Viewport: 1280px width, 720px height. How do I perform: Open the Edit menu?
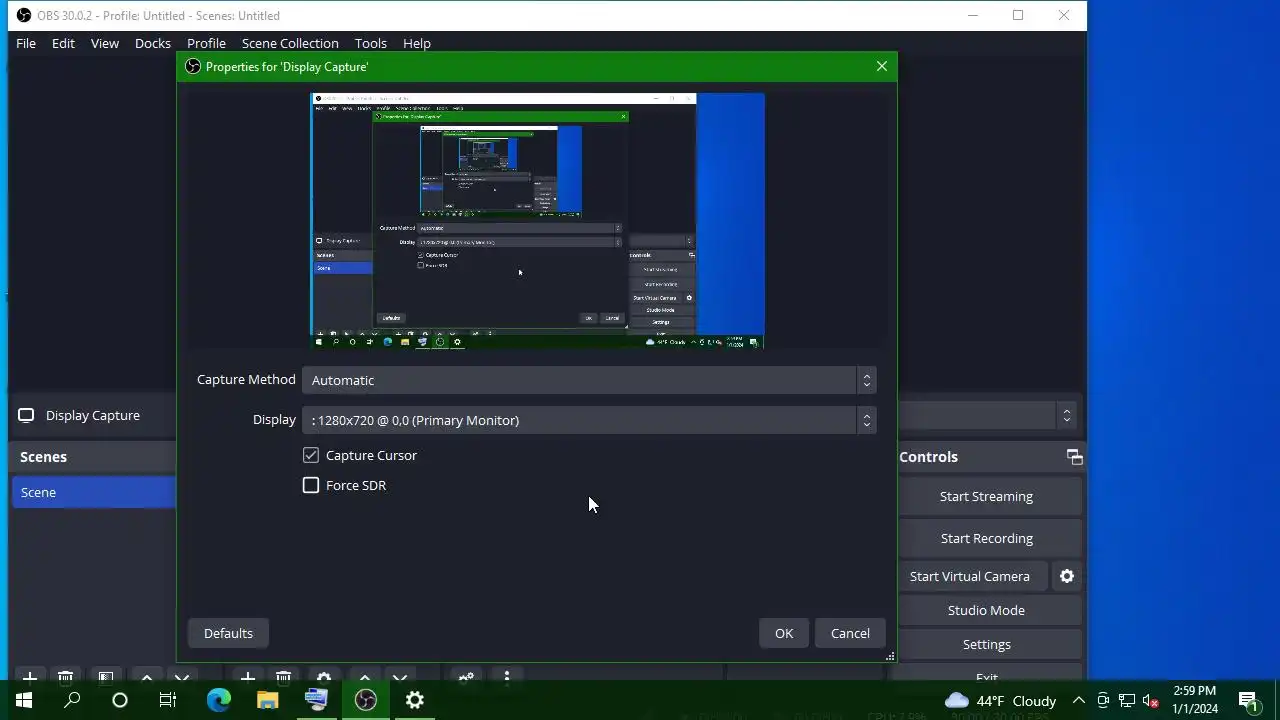point(63,43)
